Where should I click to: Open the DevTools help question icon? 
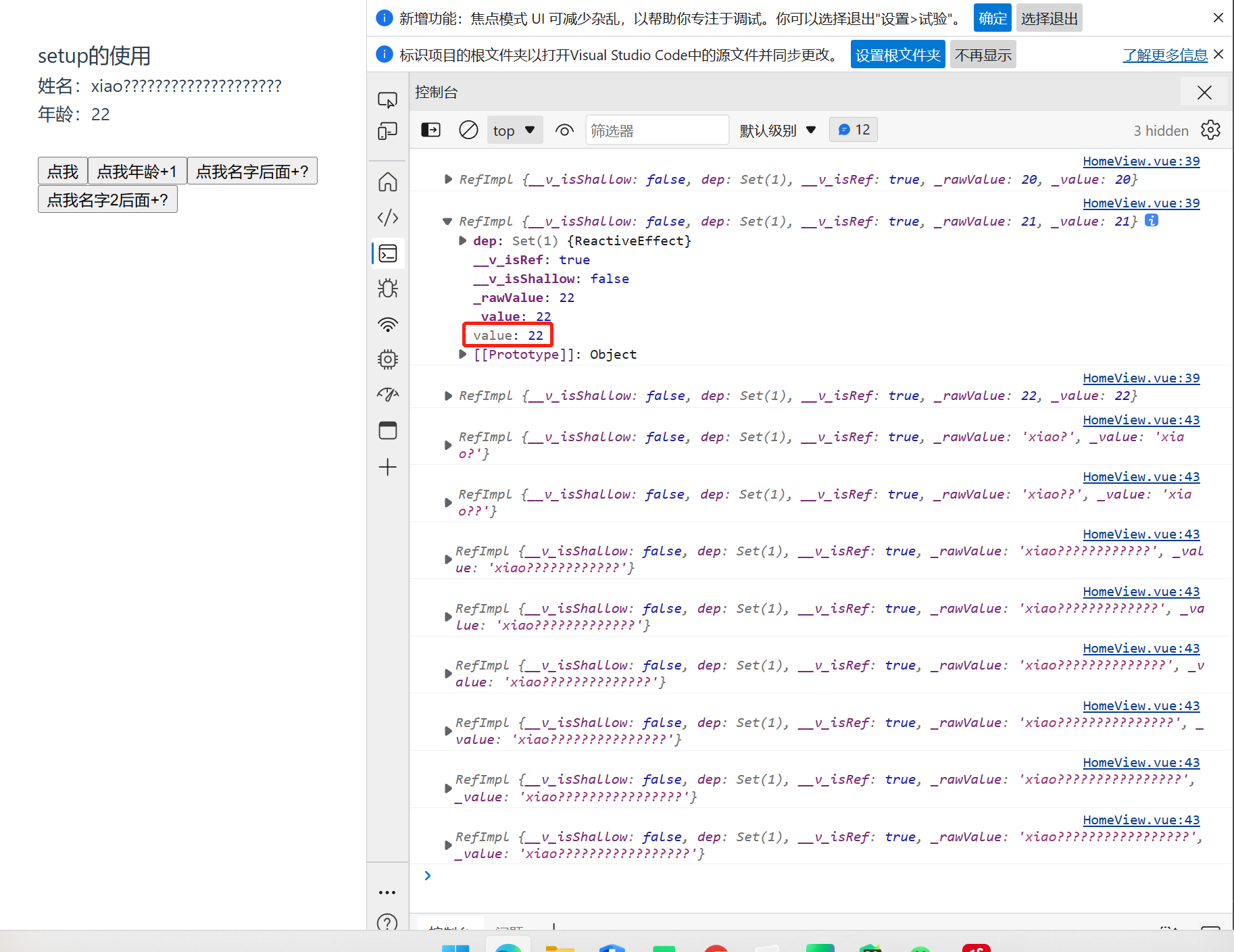click(387, 922)
